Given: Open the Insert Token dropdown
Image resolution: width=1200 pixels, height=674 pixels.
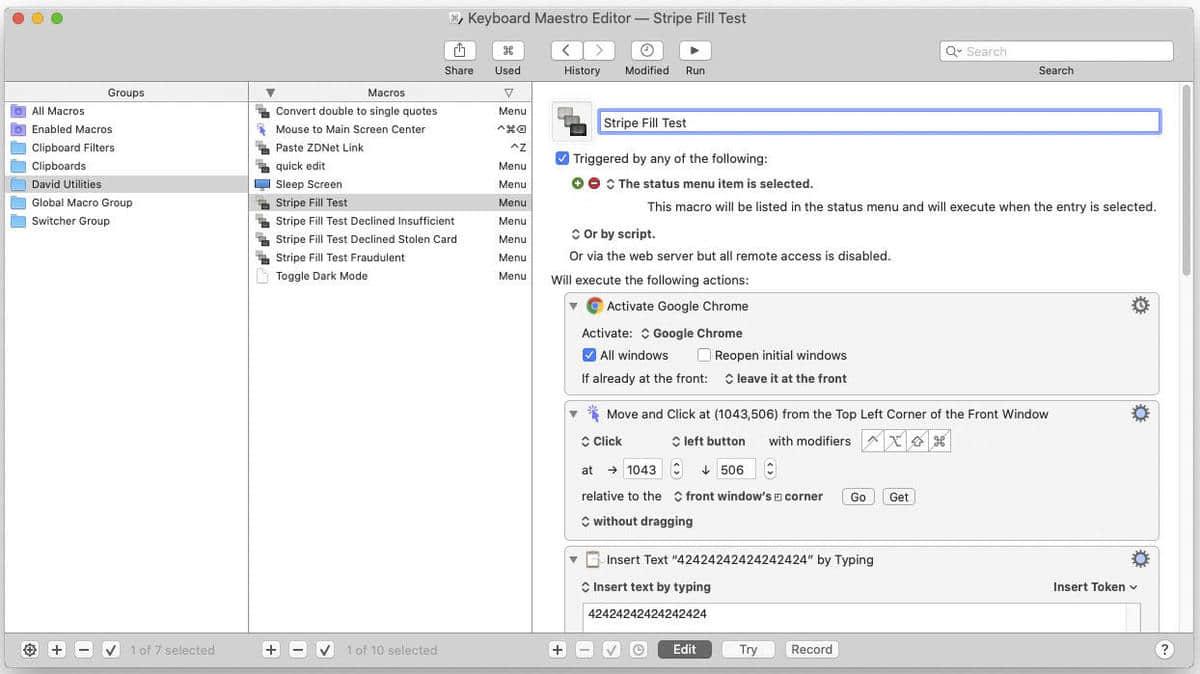Looking at the screenshot, I should [x=1095, y=587].
